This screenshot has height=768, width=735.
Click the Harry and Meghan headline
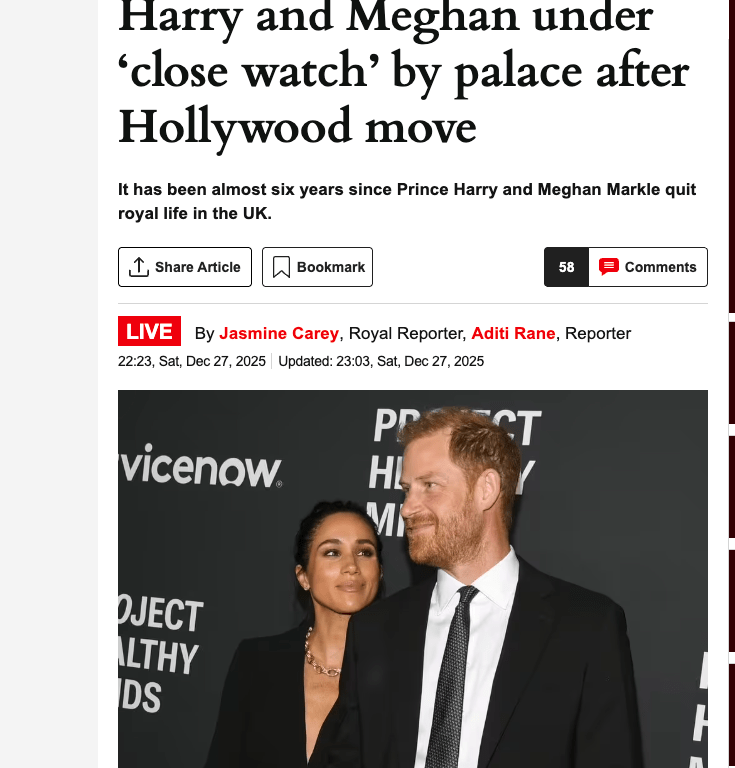[404, 73]
